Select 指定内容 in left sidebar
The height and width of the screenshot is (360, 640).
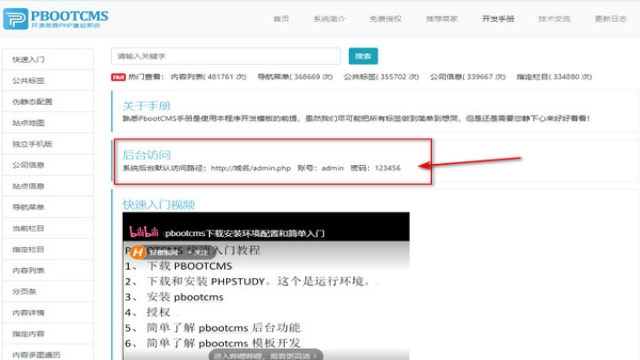click(x=48, y=334)
